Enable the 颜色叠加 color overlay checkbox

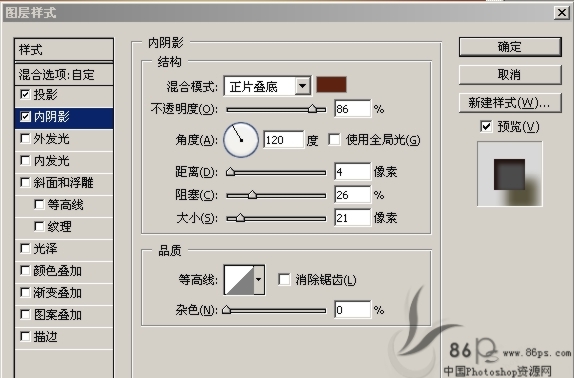[x=25, y=270]
